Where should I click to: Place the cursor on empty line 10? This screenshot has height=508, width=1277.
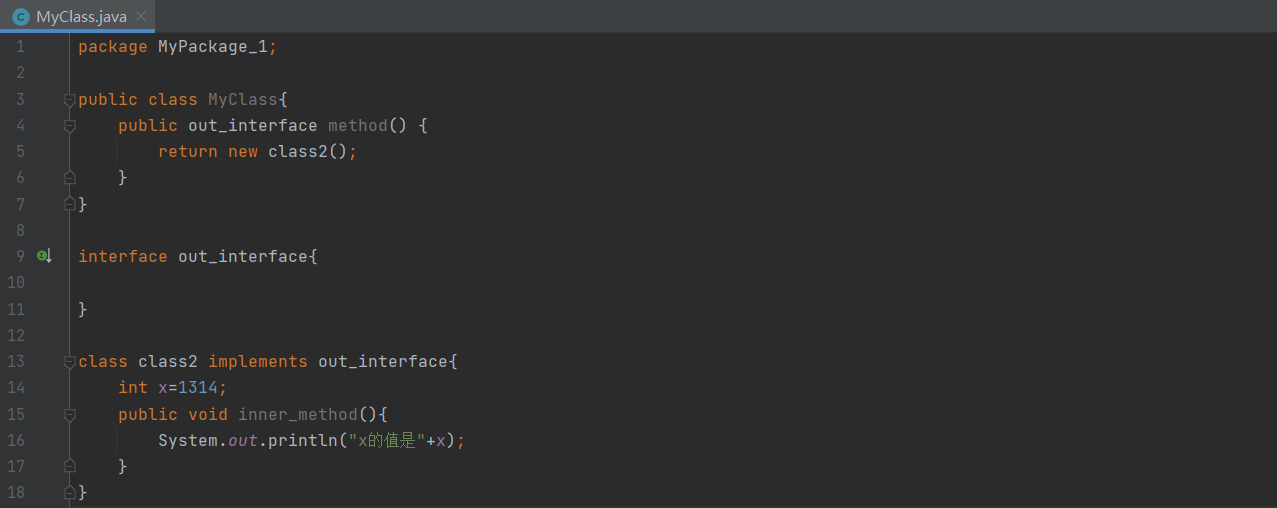click(x=300, y=283)
